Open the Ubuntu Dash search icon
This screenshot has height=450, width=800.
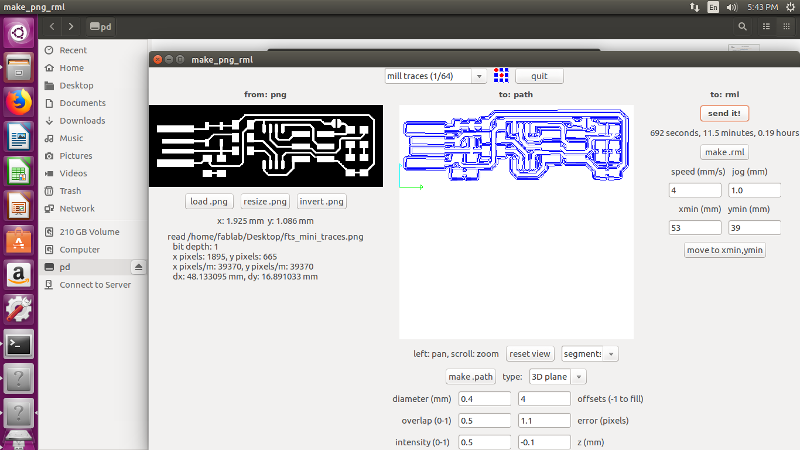tap(19, 33)
